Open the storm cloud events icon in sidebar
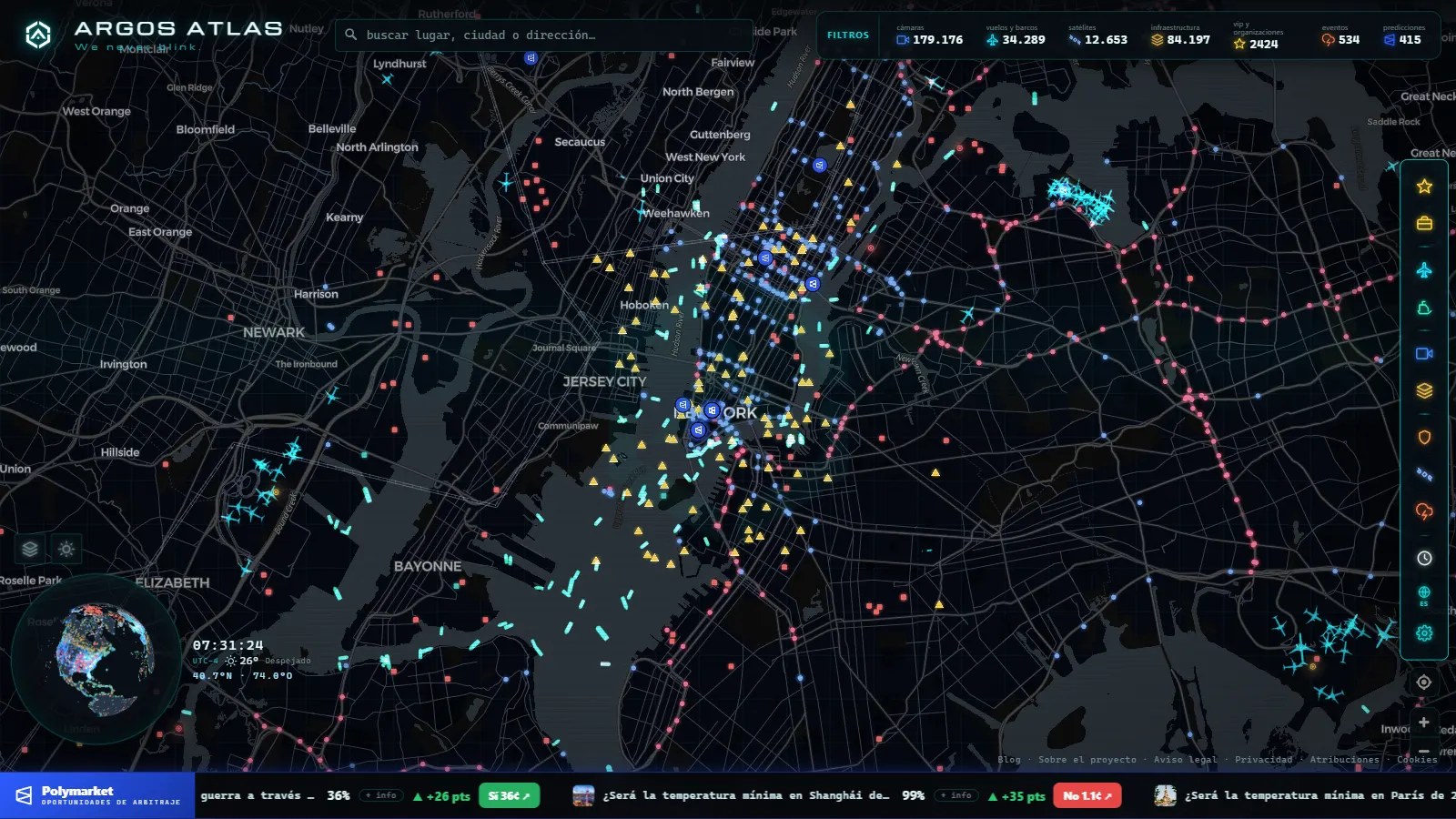This screenshot has height=819, width=1456. pos(1424,511)
